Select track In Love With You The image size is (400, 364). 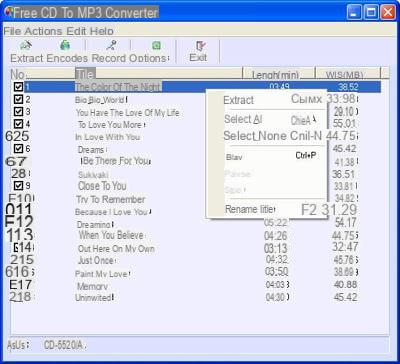tap(107, 137)
